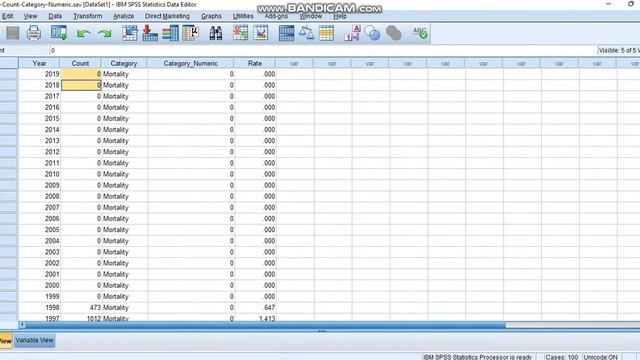Click the 'Unicode:ON' status bar entry
Image resolution: width=640 pixels, height=360 pixels.
(x=600, y=357)
